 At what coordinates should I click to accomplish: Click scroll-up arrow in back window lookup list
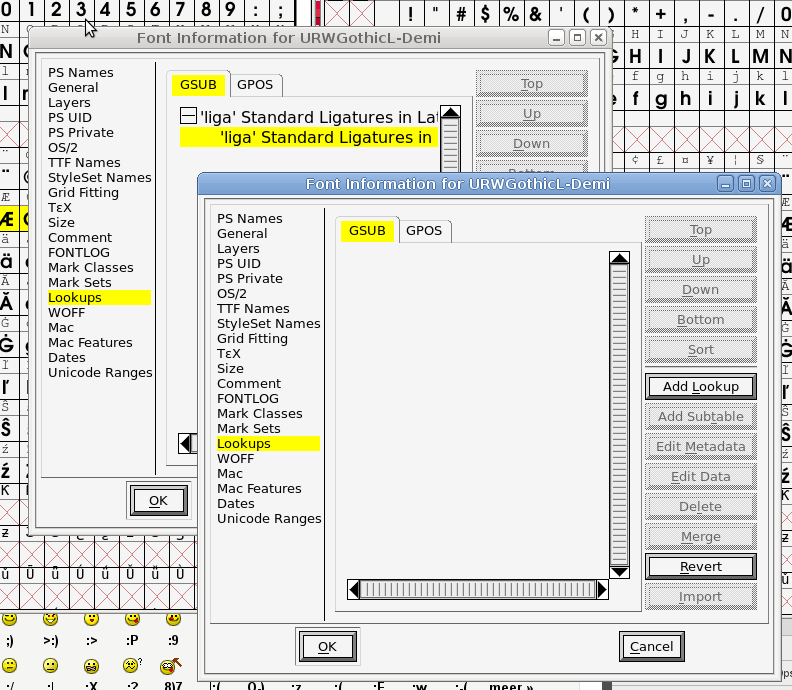point(450,112)
